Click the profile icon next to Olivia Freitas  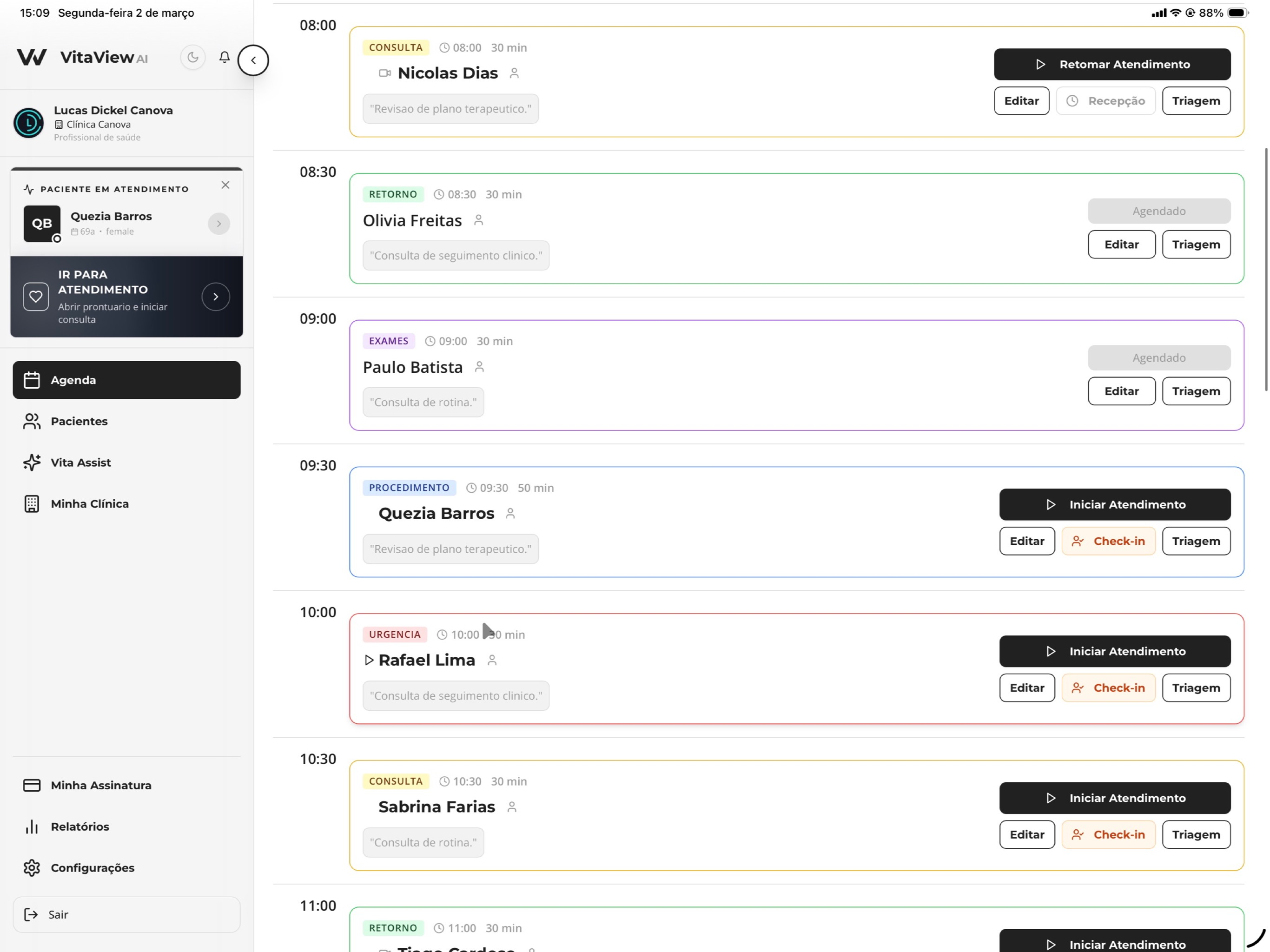point(478,220)
